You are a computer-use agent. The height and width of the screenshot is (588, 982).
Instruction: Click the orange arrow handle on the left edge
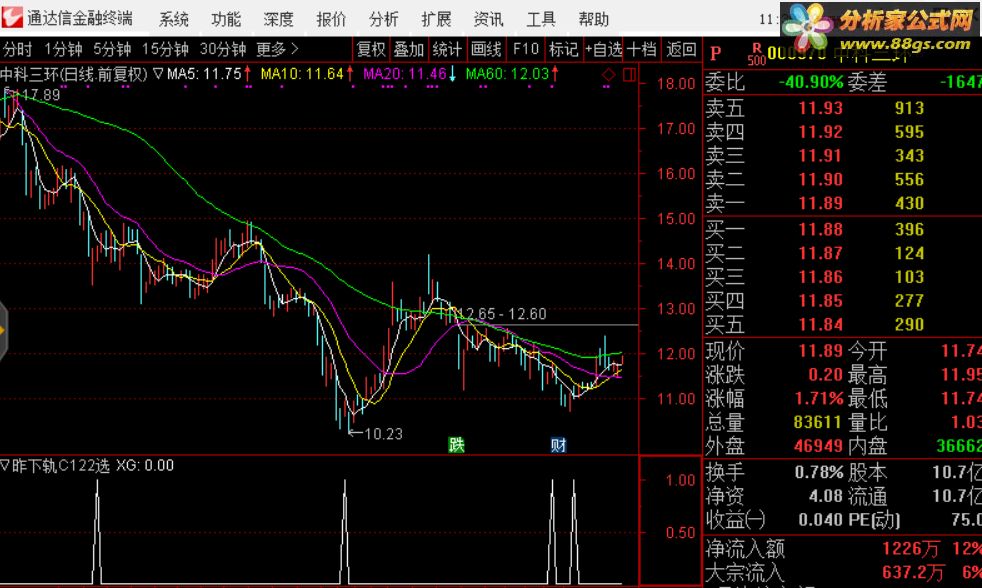(x=3, y=331)
